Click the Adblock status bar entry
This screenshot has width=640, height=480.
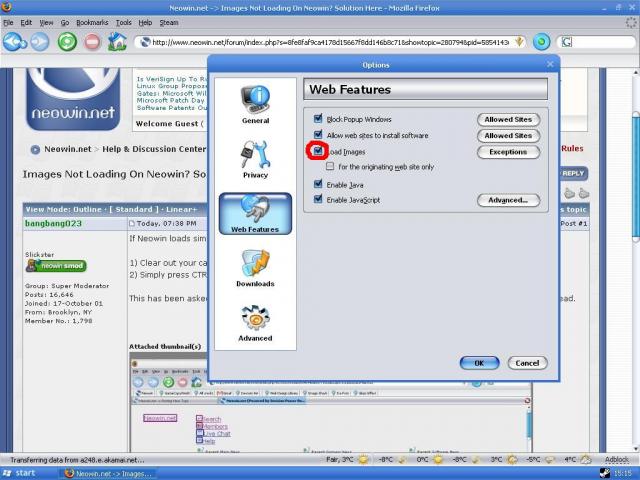tap(616, 460)
